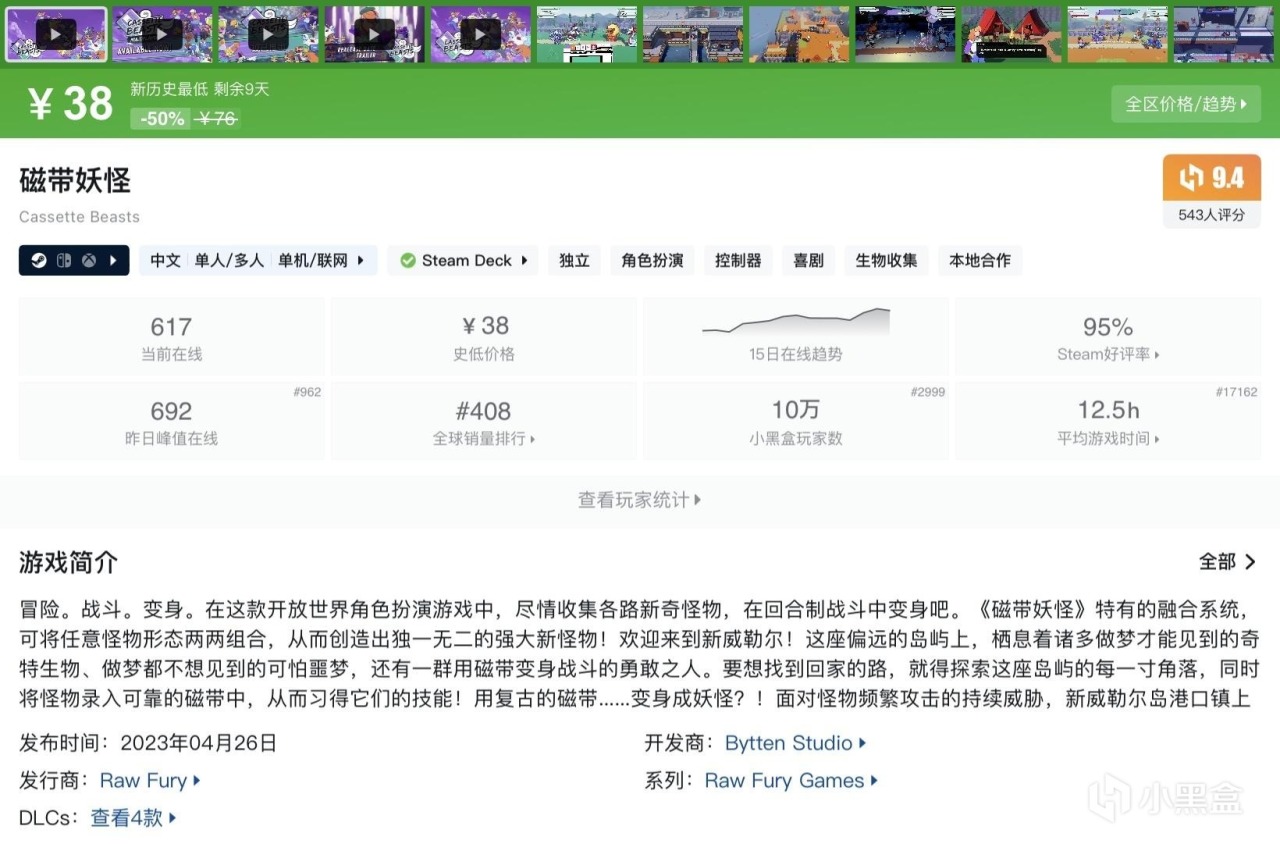Viewport: 1280px width, 844px height.
Task: Expand the 中文 单人/多人 单机/联网 tag
Action: click(x=258, y=261)
